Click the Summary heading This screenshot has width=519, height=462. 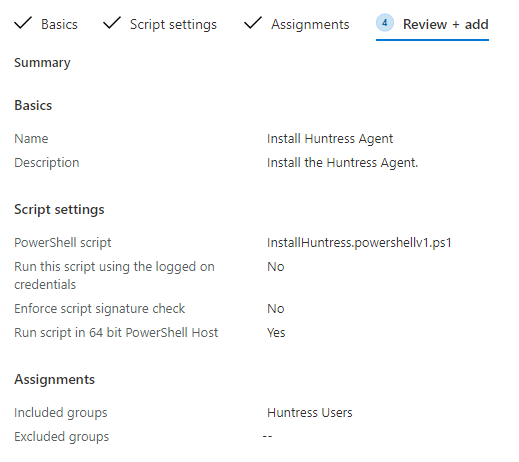42,63
